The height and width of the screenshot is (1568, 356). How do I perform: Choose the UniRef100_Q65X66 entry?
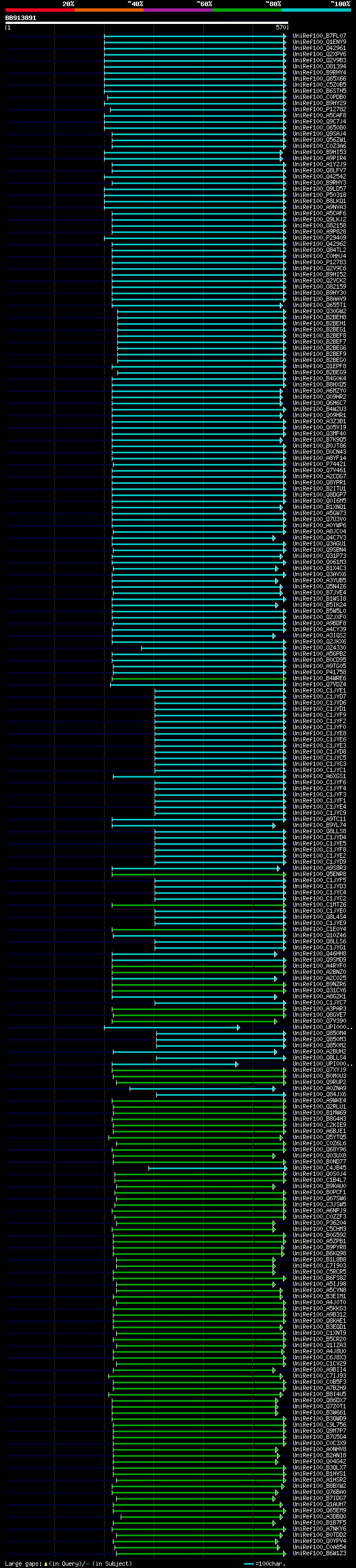pos(319,78)
